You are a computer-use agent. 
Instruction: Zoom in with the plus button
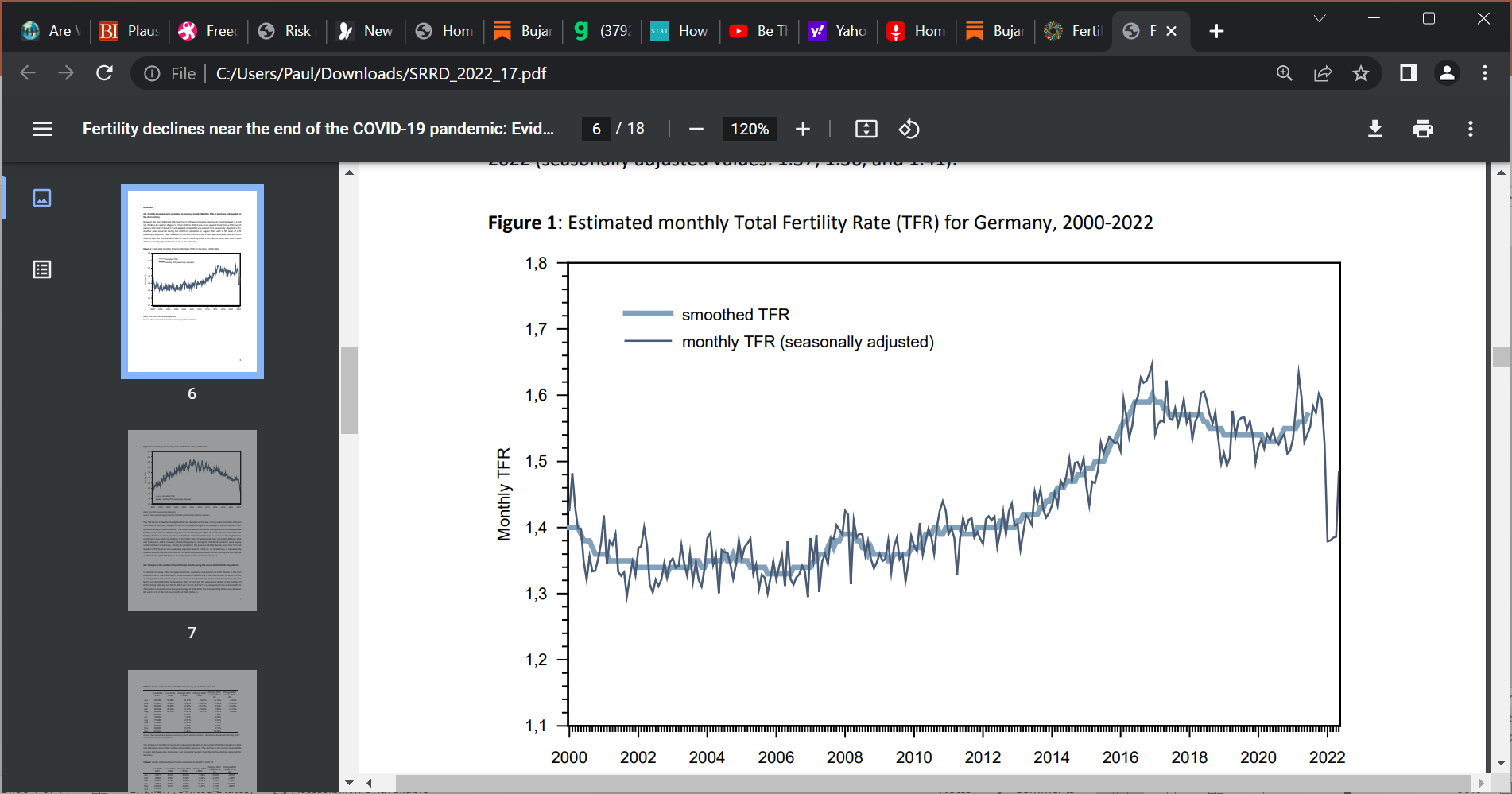pos(803,129)
